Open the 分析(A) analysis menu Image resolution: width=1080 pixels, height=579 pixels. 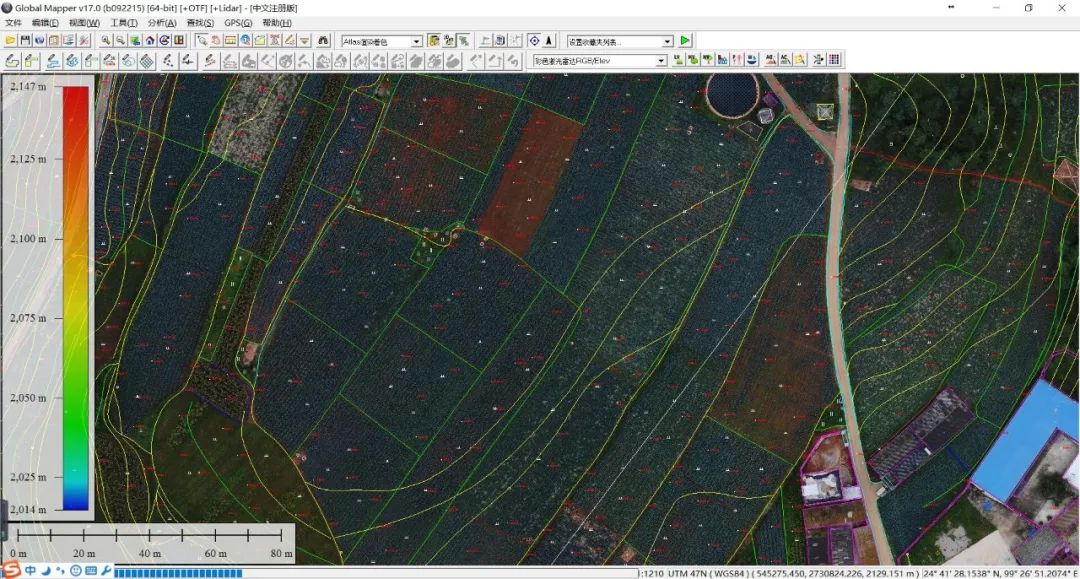tap(161, 22)
